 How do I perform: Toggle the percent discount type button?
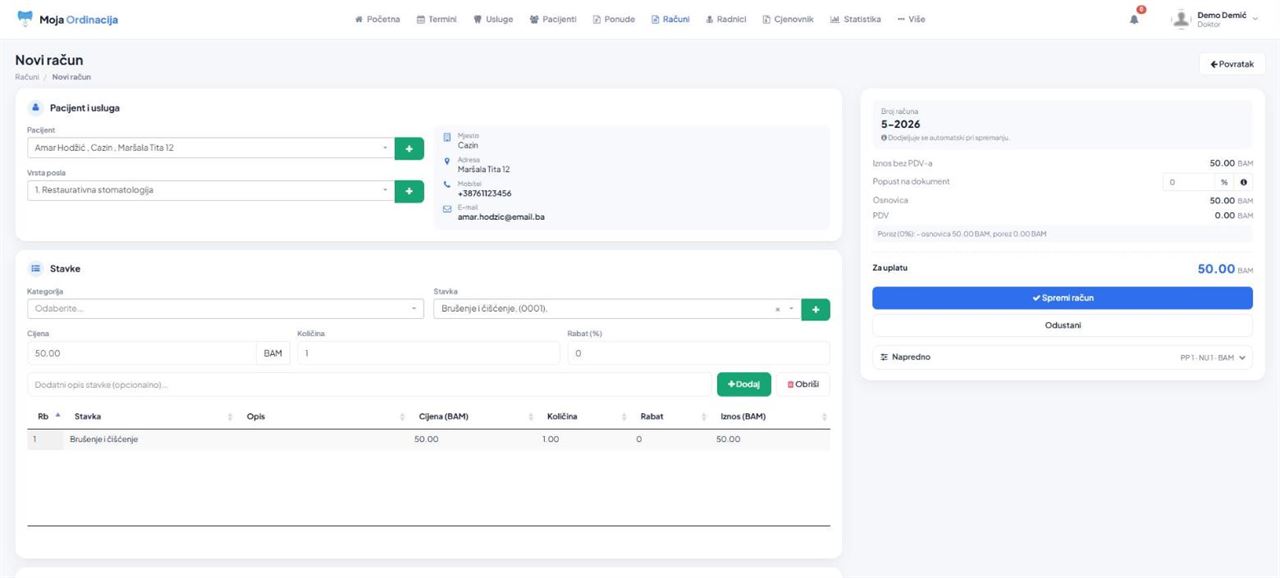[1224, 182]
